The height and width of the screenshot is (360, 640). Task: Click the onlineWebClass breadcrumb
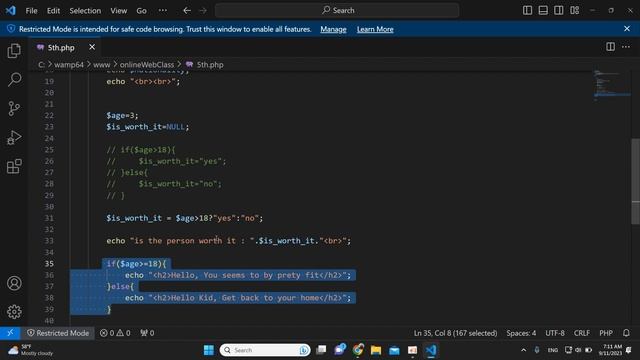click(147, 64)
